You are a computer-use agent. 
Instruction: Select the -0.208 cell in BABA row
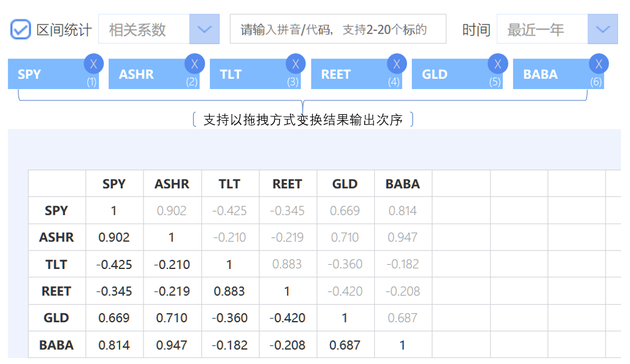point(287,345)
